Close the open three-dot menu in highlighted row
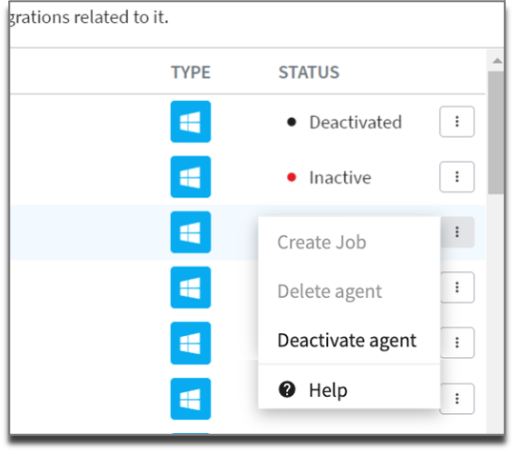This screenshot has width=514, height=452. pyautogui.click(x=457, y=232)
